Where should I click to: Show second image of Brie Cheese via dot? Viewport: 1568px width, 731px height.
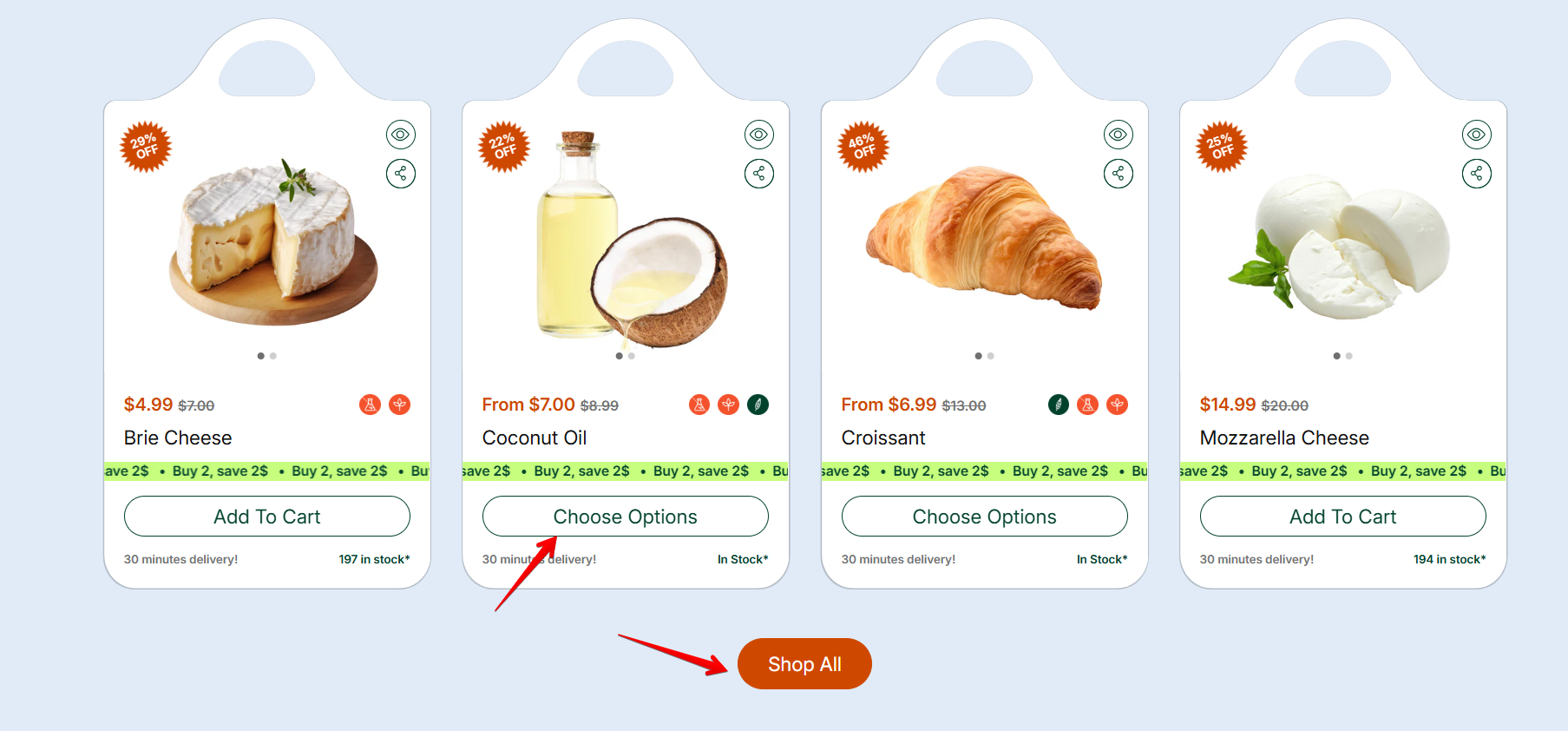(273, 356)
